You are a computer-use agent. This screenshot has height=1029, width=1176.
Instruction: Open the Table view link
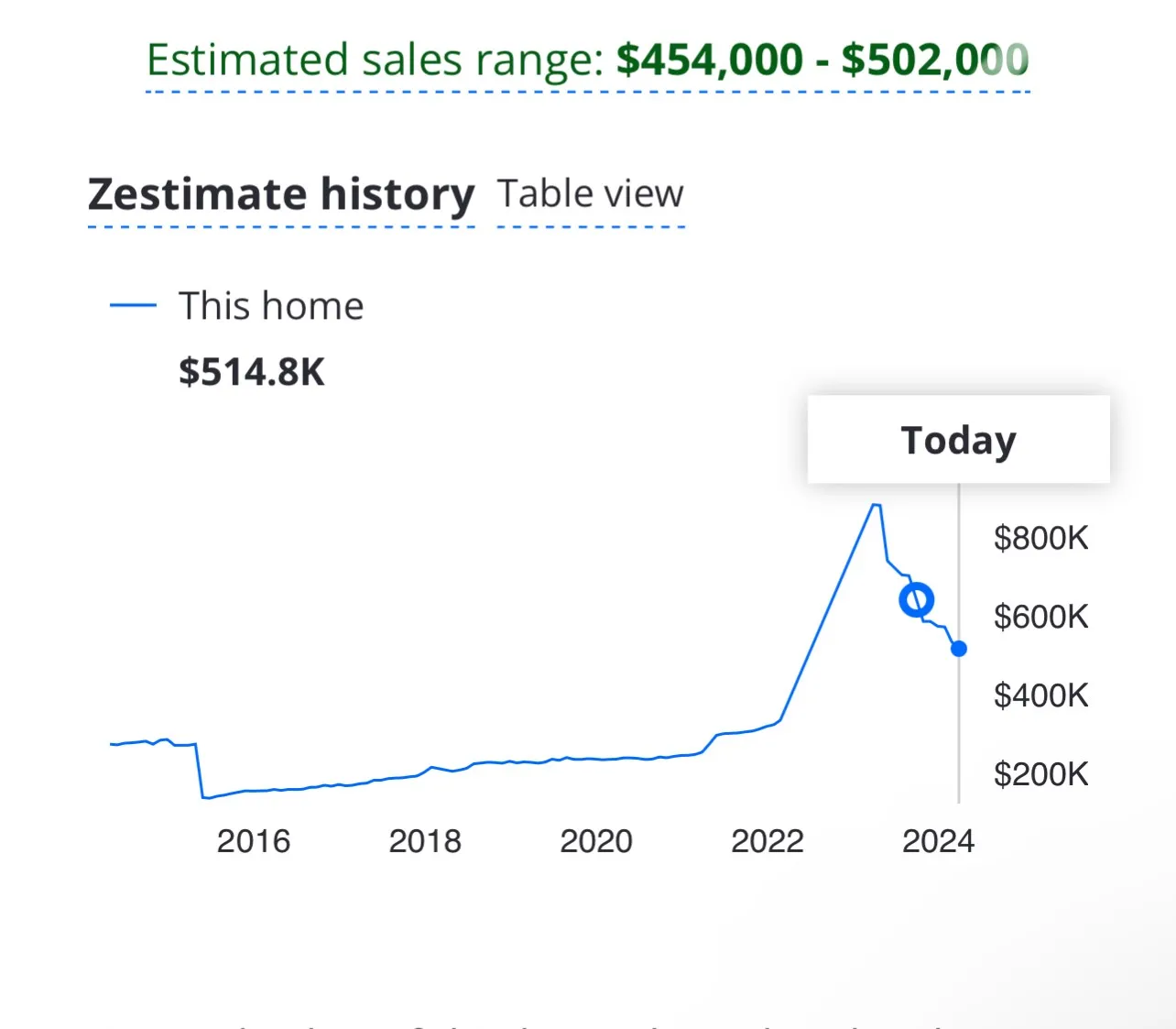click(590, 194)
